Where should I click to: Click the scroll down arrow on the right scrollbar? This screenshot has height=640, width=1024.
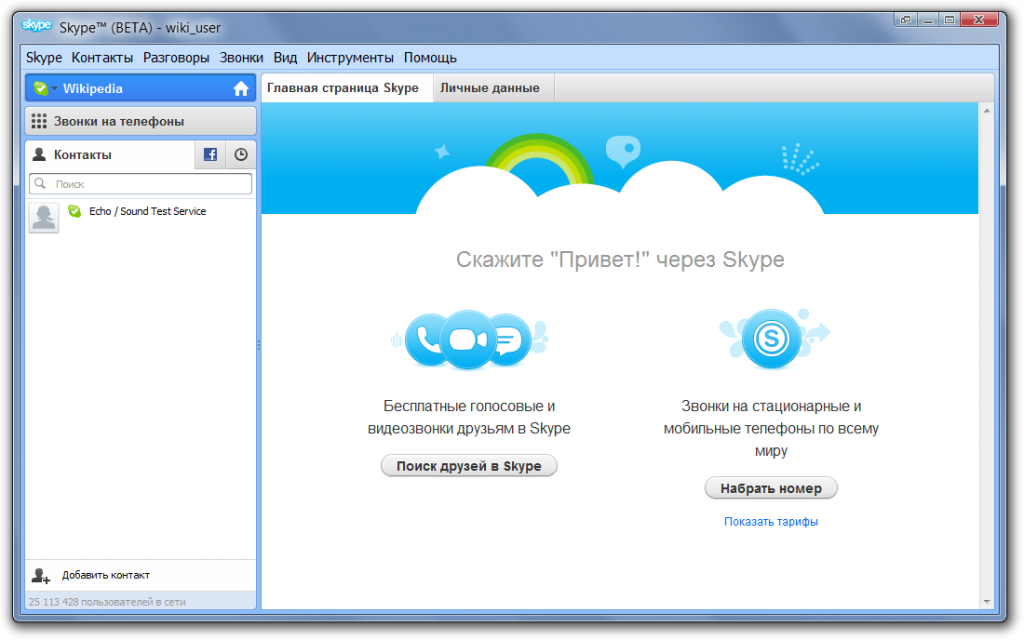tap(986, 601)
